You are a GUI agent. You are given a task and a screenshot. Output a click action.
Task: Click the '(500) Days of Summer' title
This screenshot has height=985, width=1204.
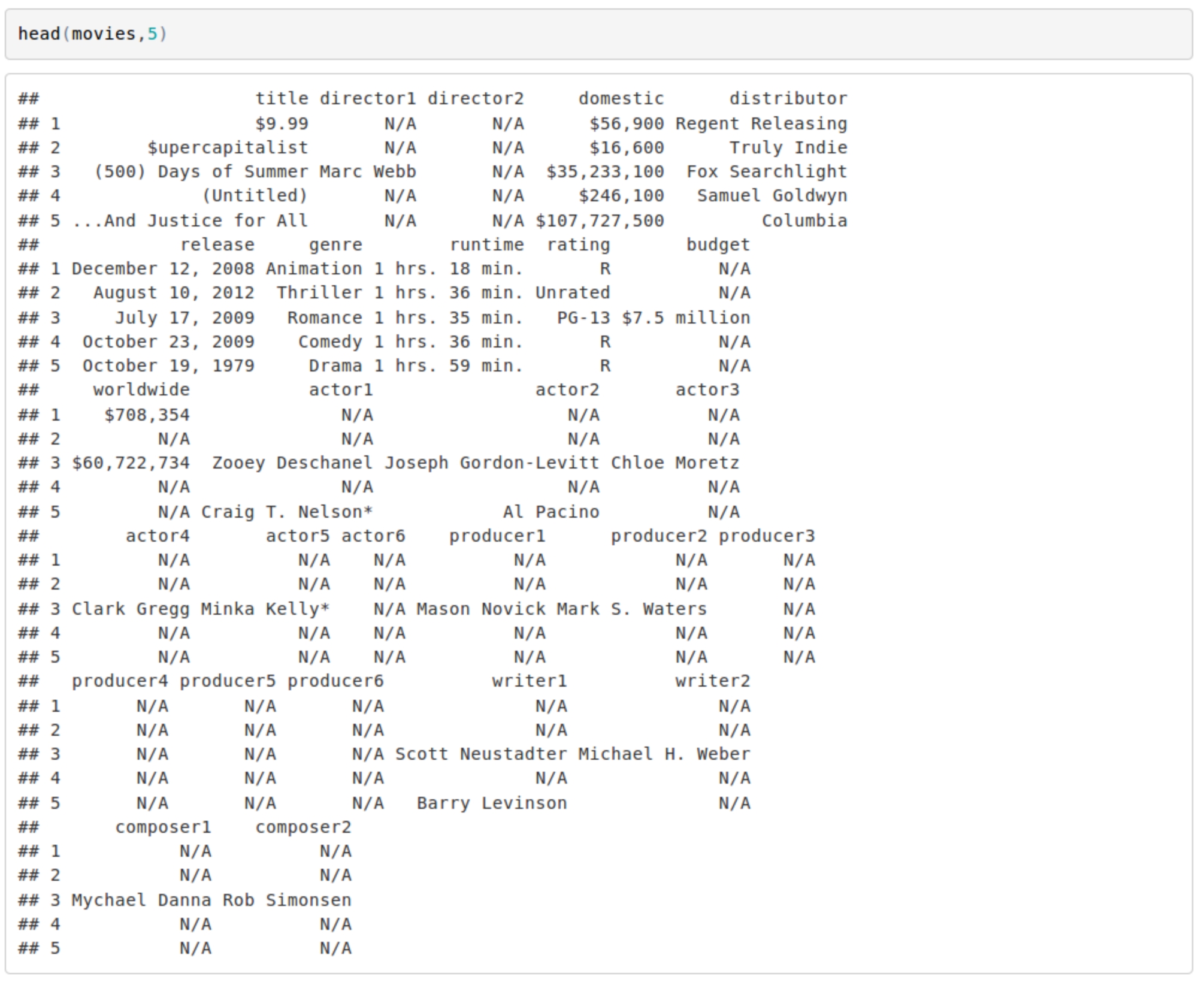pos(201,172)
